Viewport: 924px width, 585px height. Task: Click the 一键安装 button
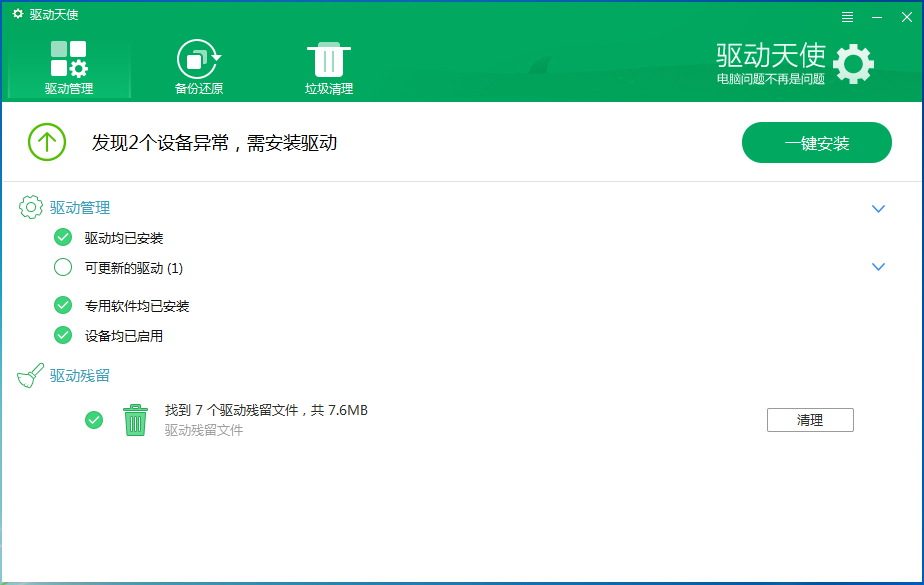coord(816,143)
